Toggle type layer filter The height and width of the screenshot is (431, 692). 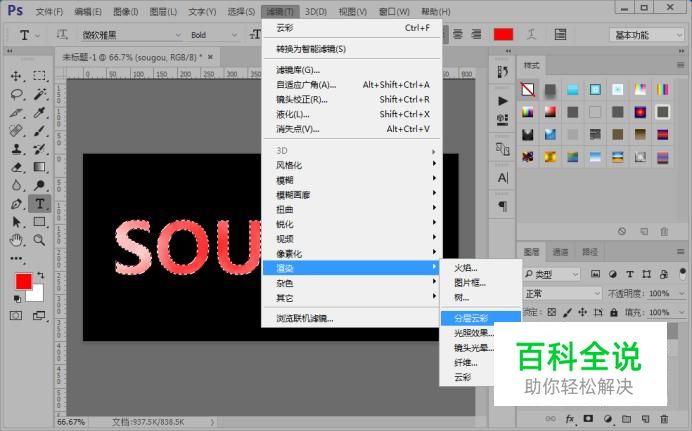pyautogui.click(x=630, y=274)
